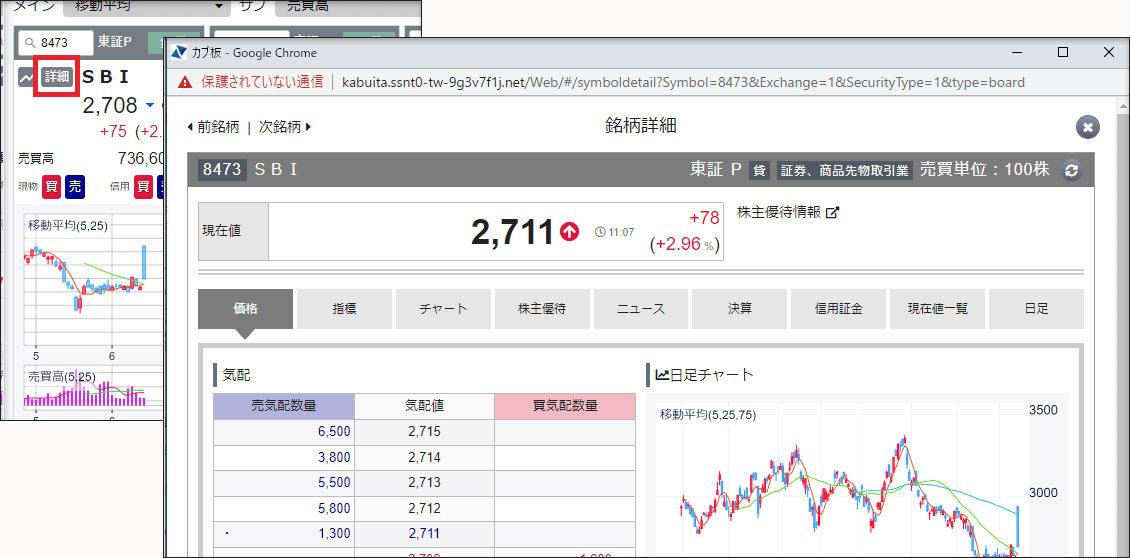1130x558 pixels.
Task: Go to 次銘柄 next symbol
Action: point(285,128)
